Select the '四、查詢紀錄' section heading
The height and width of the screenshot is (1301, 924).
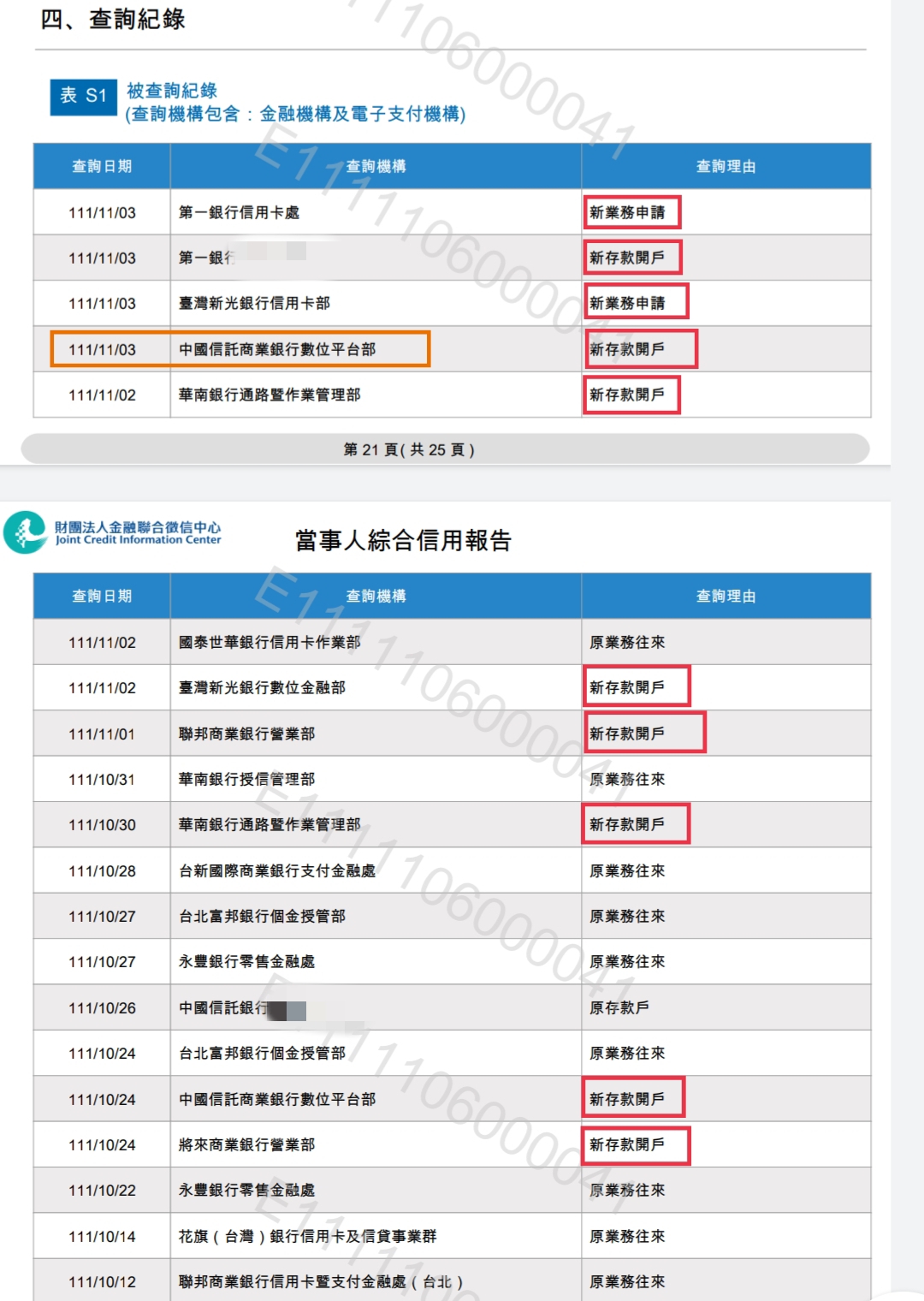click(x=113, y=19)
